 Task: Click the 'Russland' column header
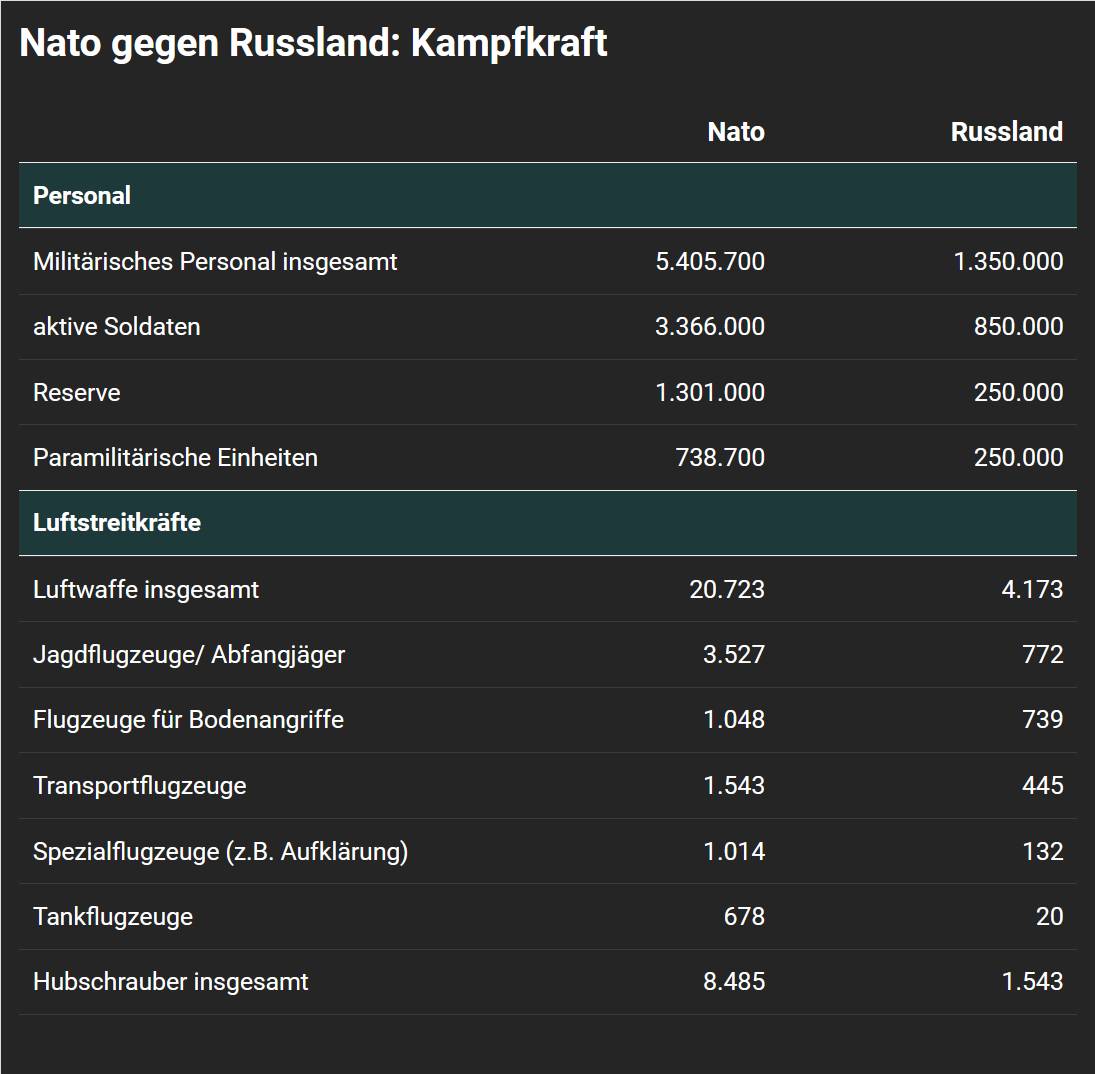1006,132
